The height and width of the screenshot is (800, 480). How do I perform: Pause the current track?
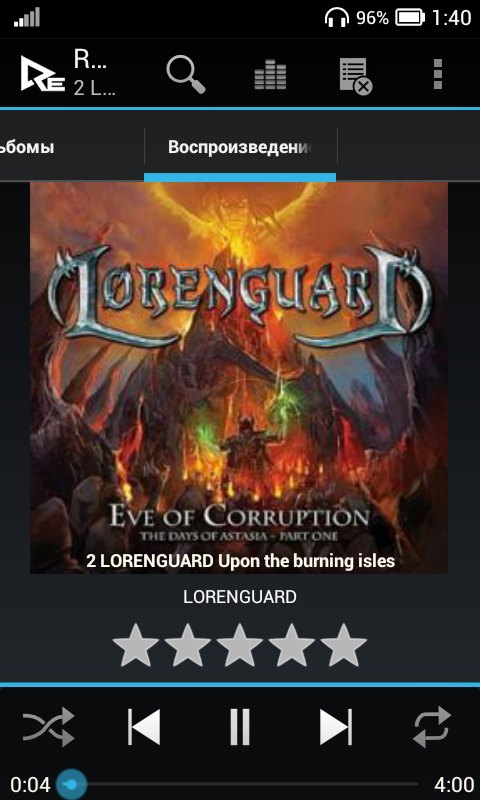pos(239,726)
